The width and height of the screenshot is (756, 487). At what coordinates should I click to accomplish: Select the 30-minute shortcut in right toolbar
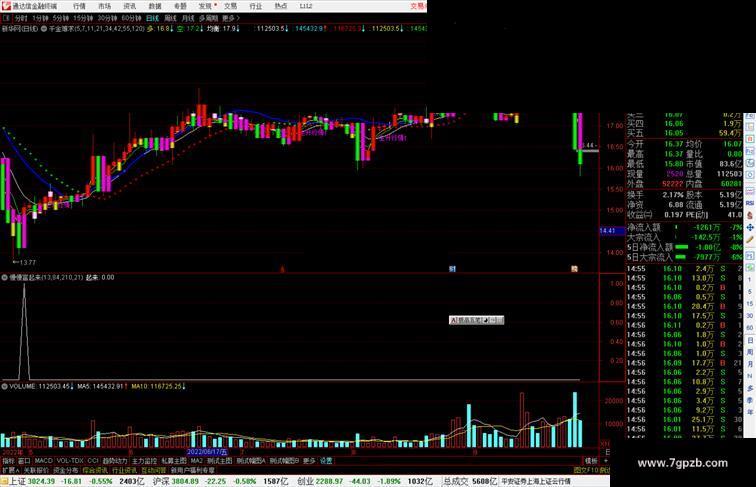click(750, 316)
